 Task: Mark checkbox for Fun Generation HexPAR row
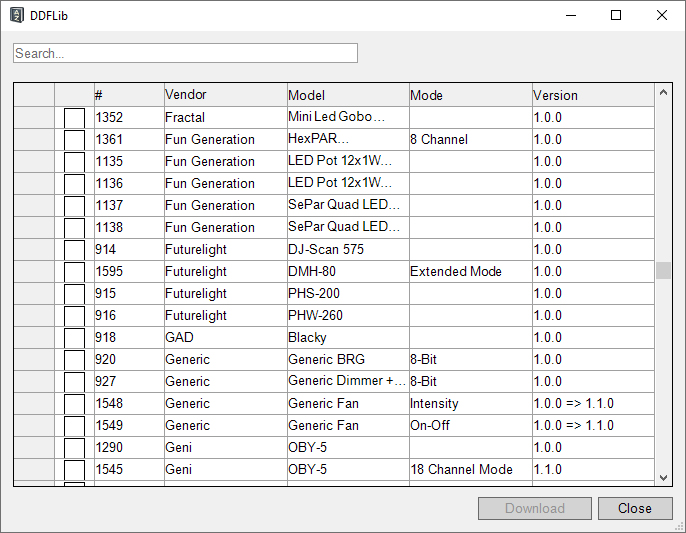click(74, 140)
